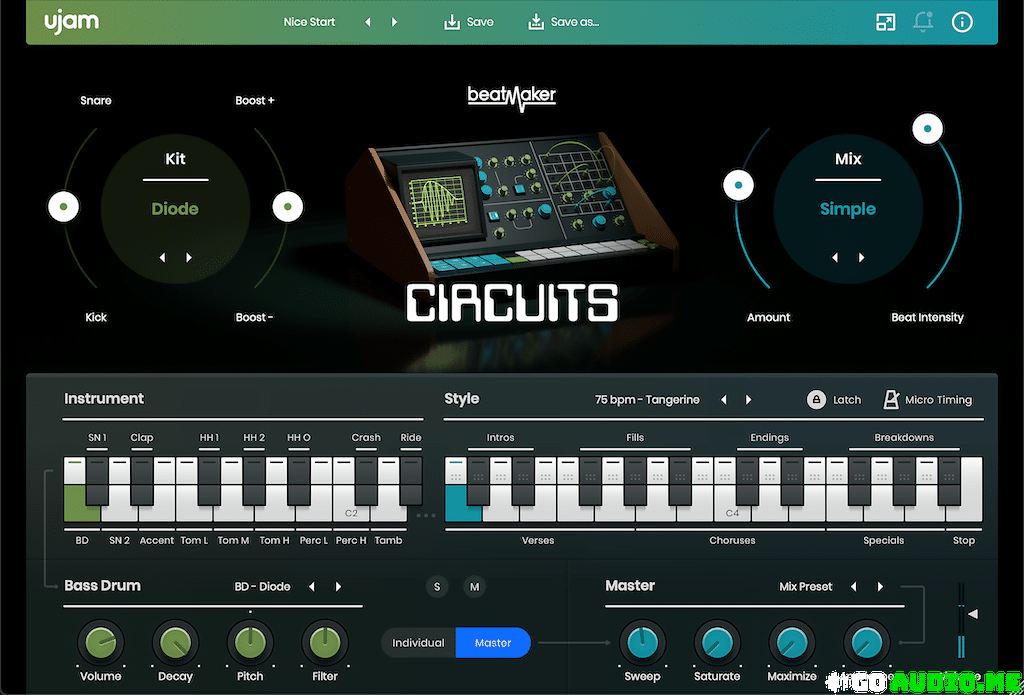Open the BD - Diode sound list
Image resolution: width=1024 pixels, height=695 pixels.
point(262,587)
